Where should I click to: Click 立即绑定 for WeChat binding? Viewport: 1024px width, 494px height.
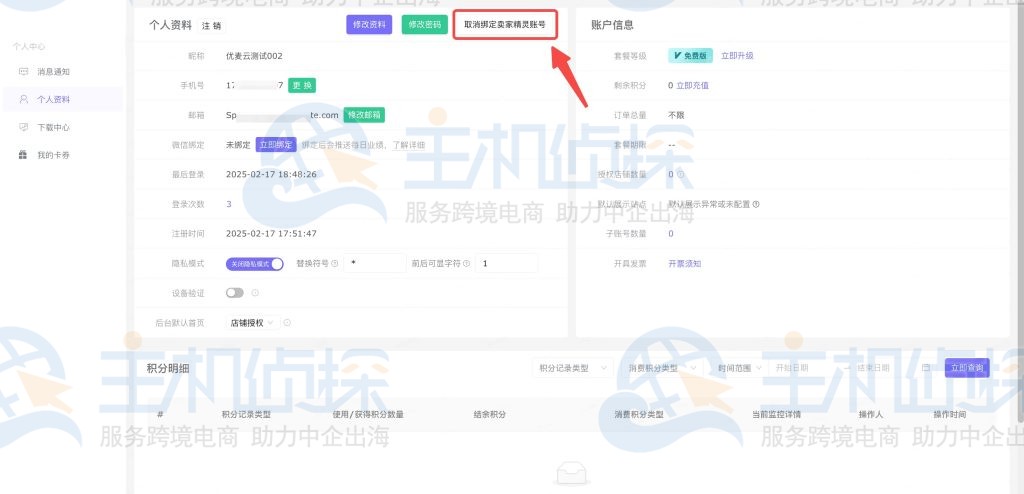pyautogui.click(x=276, y=145)
